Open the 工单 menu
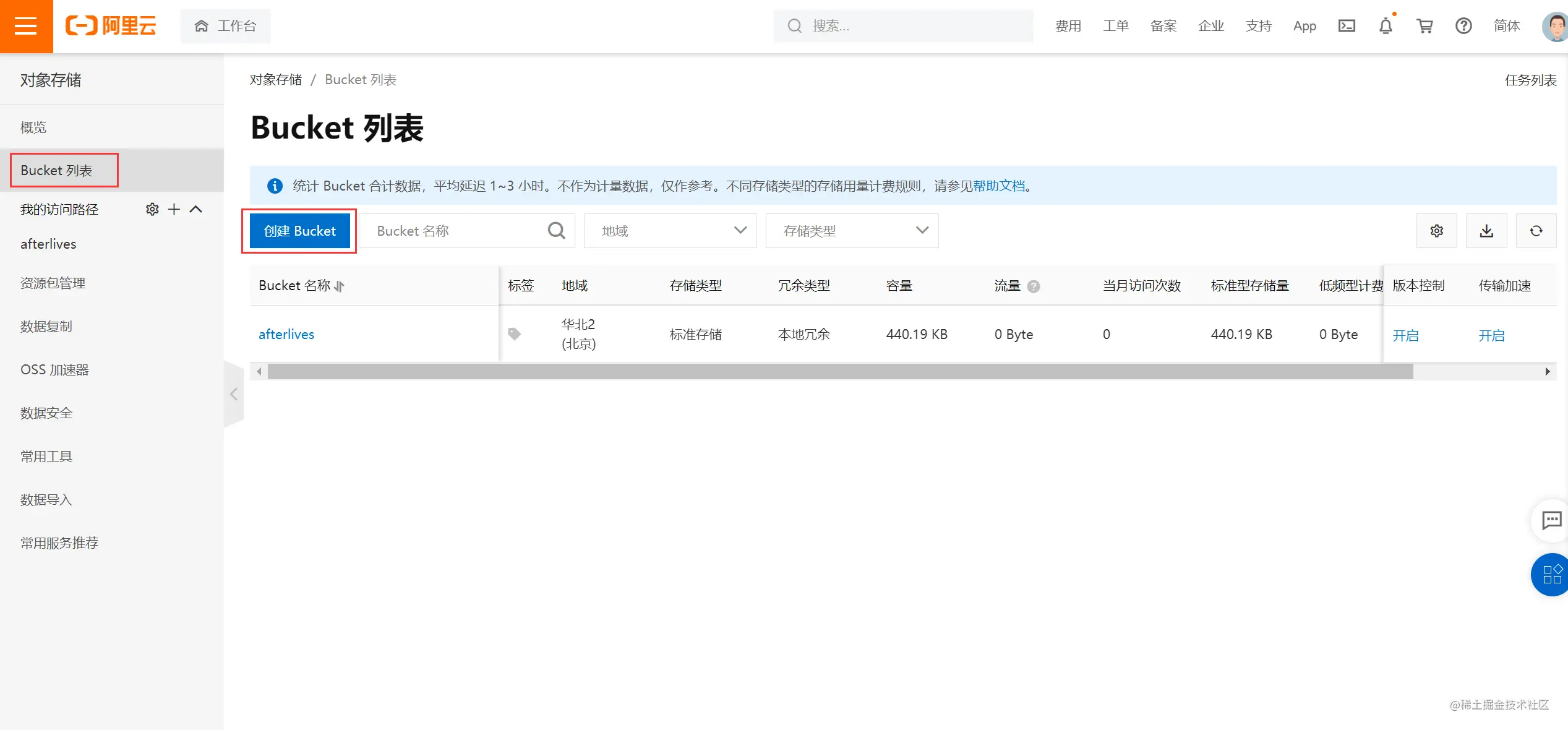The width and height of the screenshot is (1568, 730). (x=1116, y=26)
